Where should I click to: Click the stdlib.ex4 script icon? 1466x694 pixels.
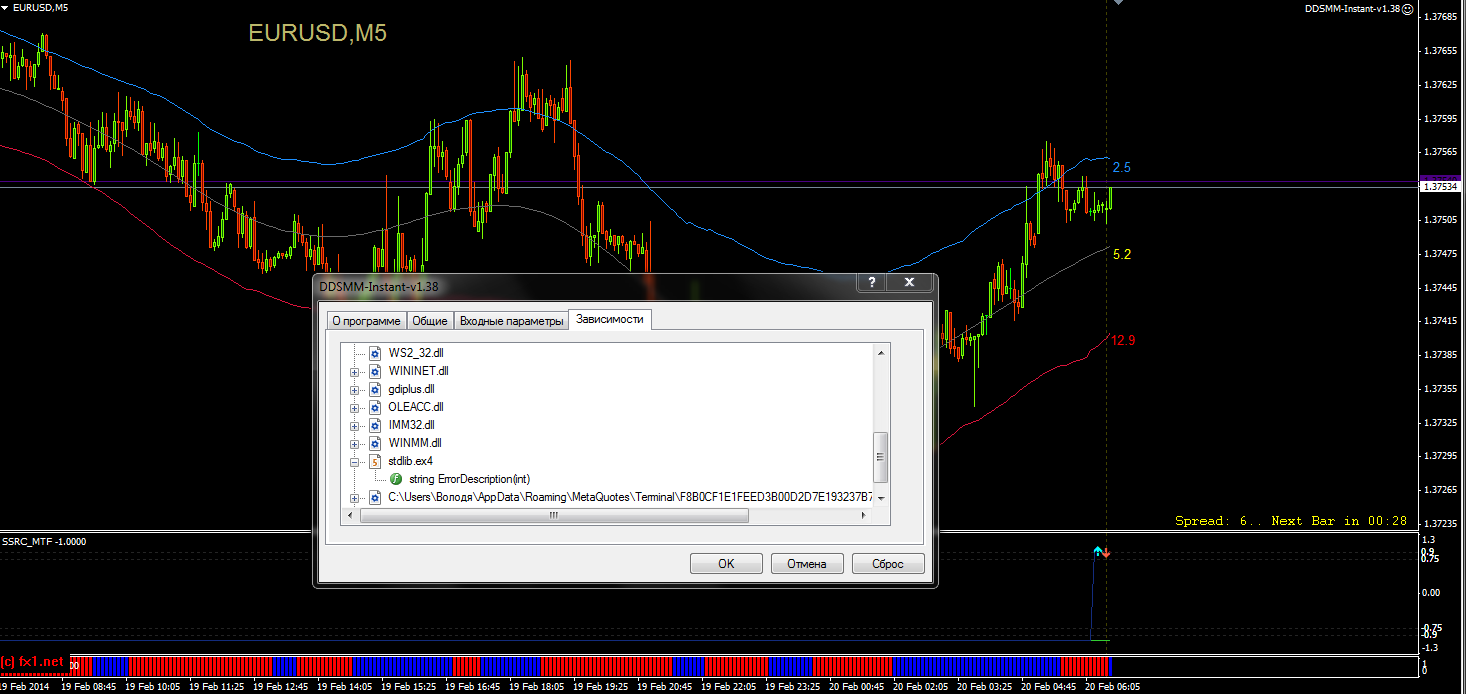coord(375,461)
